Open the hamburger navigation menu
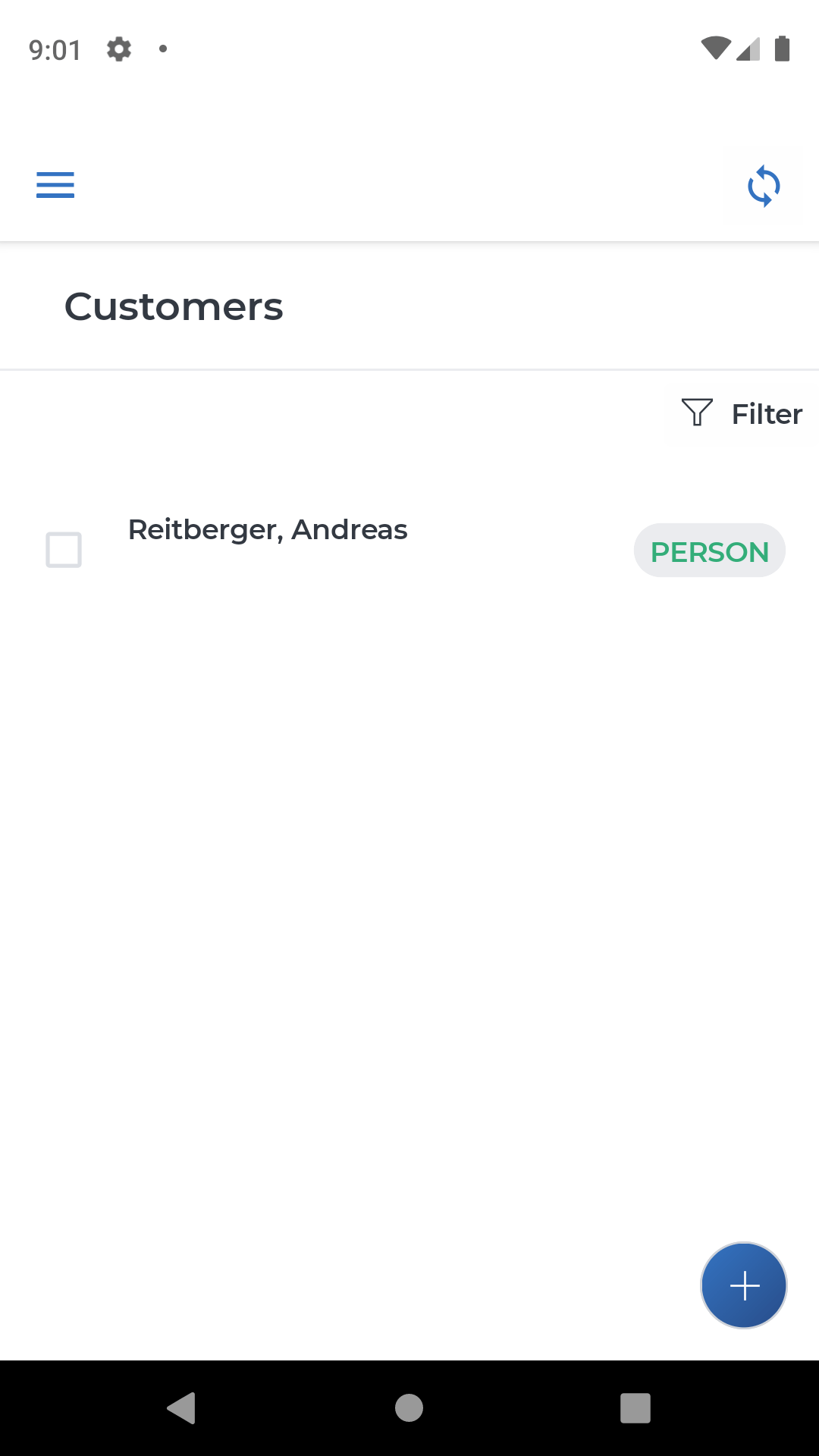The width and height of the screenshot is (819, 1456). click(55, 185)
